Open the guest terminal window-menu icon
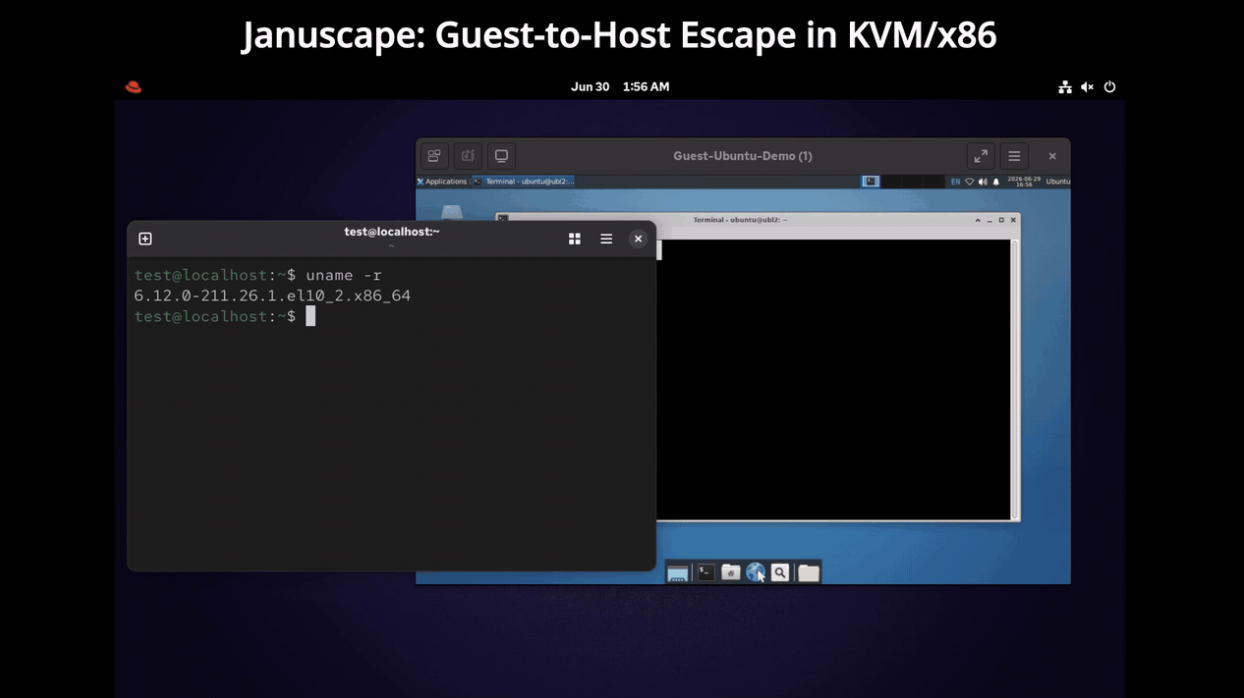The width and height of the screenshot is (1244, 698). coord(503,219)
